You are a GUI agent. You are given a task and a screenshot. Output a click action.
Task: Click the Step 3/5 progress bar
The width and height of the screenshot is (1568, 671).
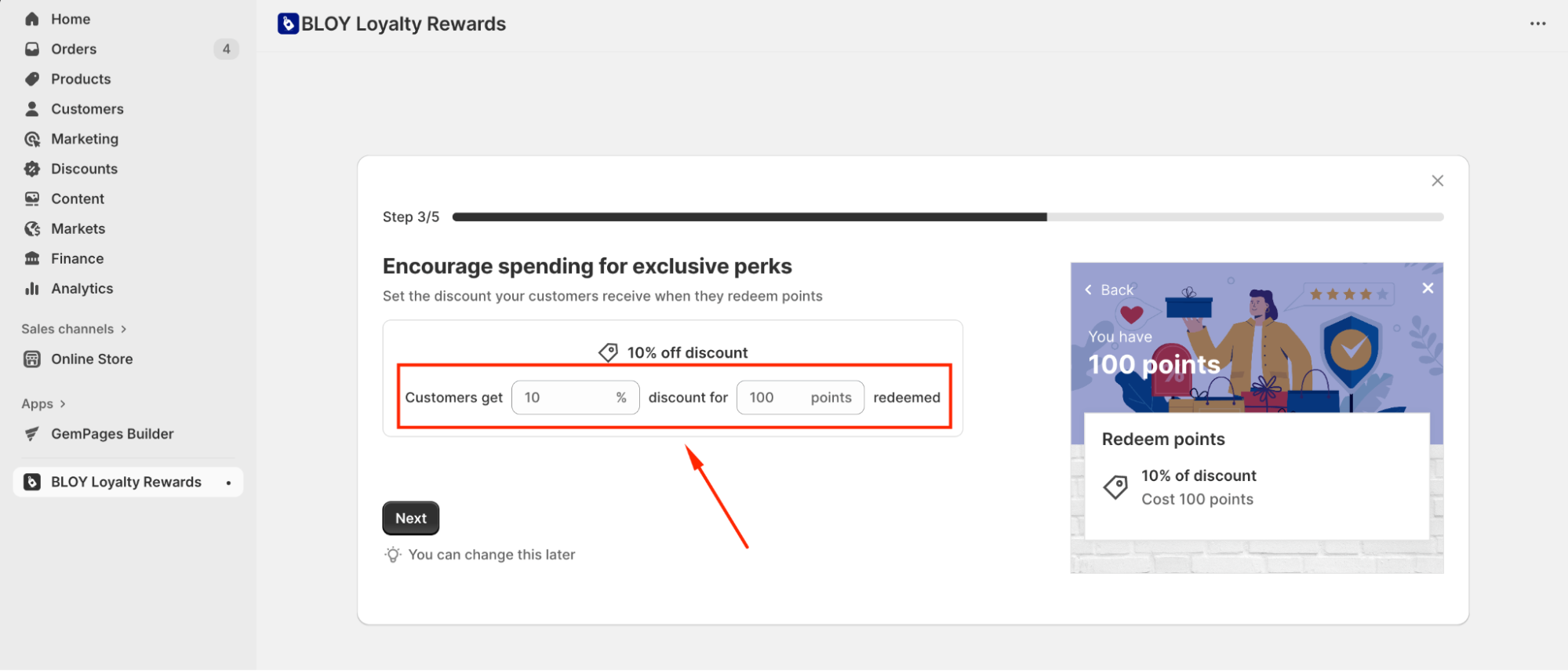pos(947,217)
